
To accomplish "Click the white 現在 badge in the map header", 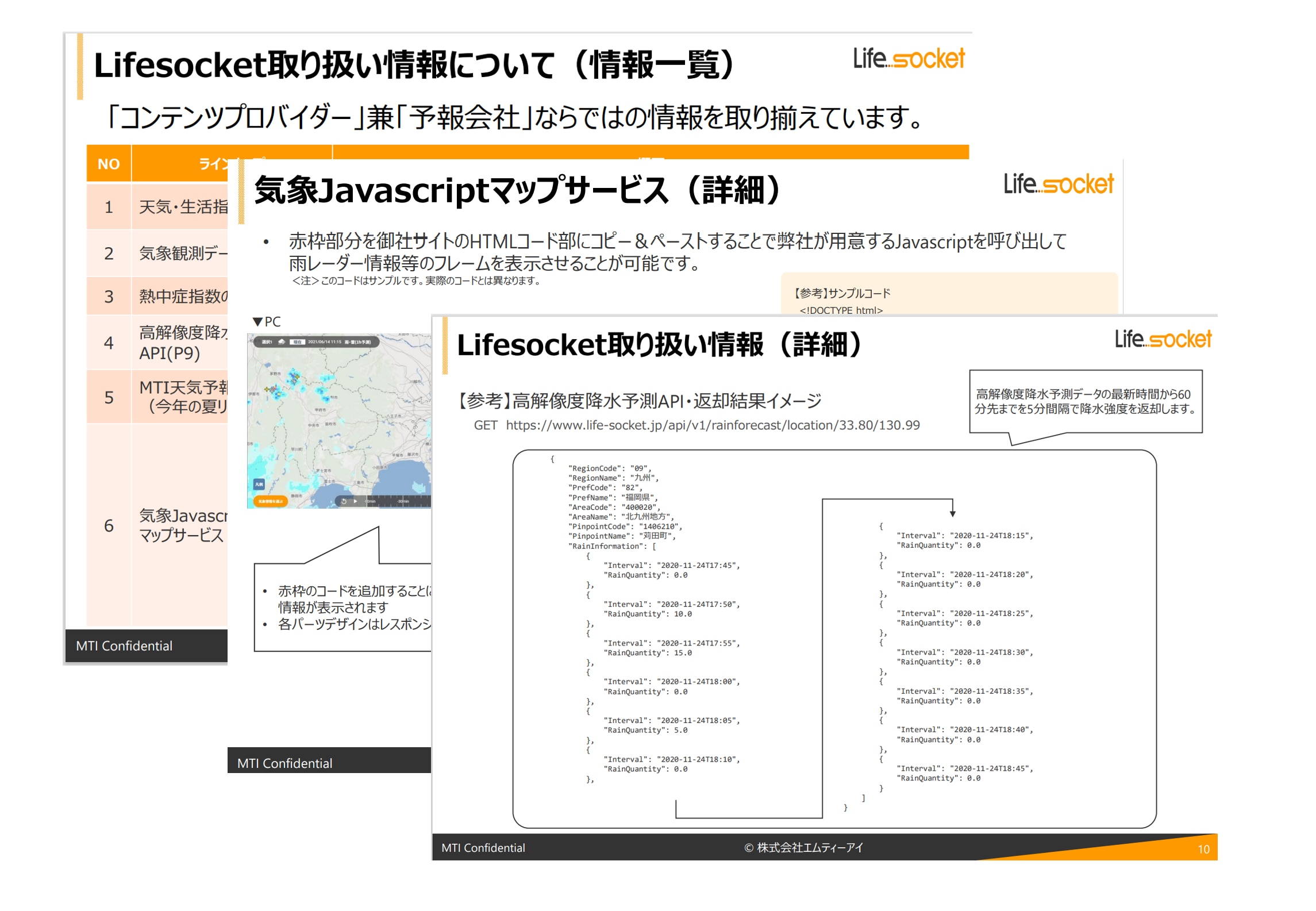I will click(x=297, y=342).
